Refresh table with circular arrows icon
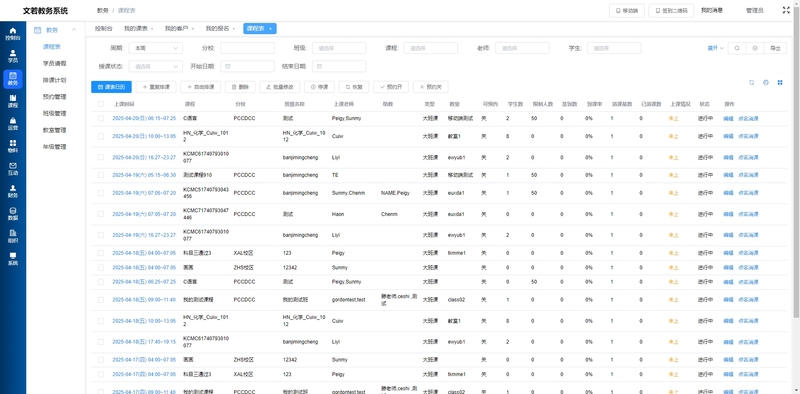This screenshot has height=394, width=800. pos(752,82)
